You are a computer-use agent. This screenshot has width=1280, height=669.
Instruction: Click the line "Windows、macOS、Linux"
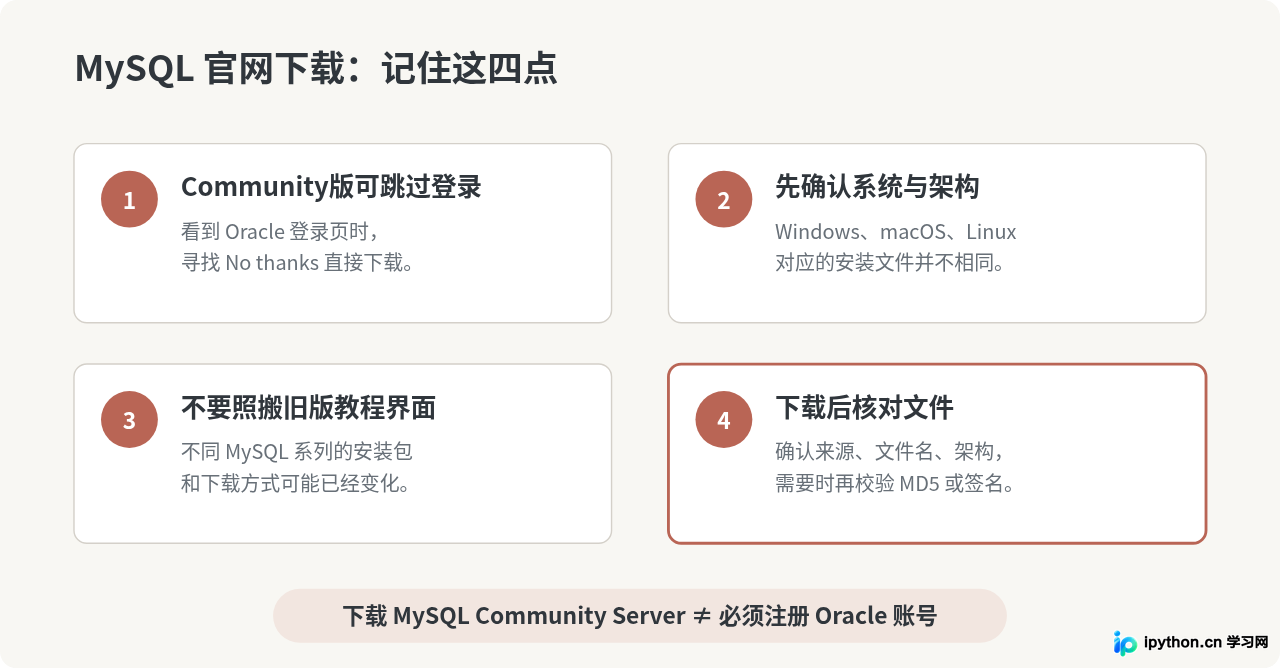[896, 232]
